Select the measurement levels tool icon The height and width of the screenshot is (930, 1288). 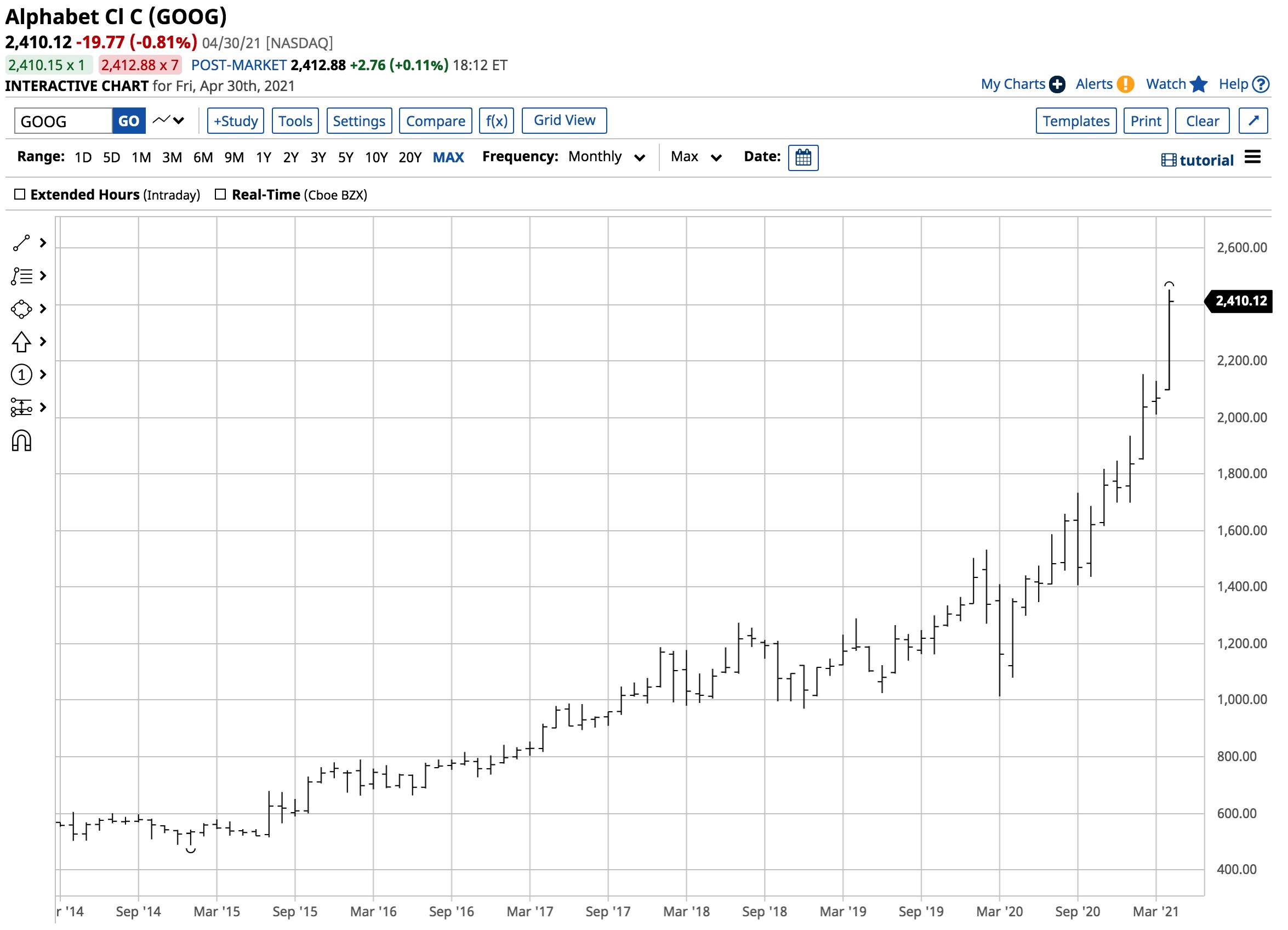pyautogui.click(x=21, y=409)
